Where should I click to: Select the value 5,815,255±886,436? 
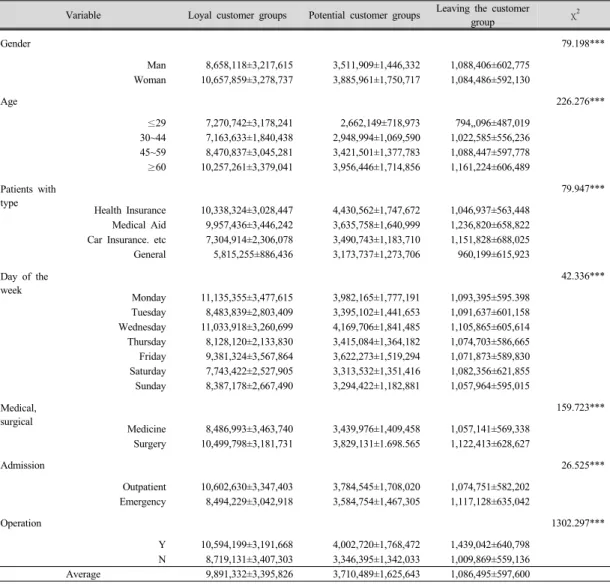pos(253,254)
